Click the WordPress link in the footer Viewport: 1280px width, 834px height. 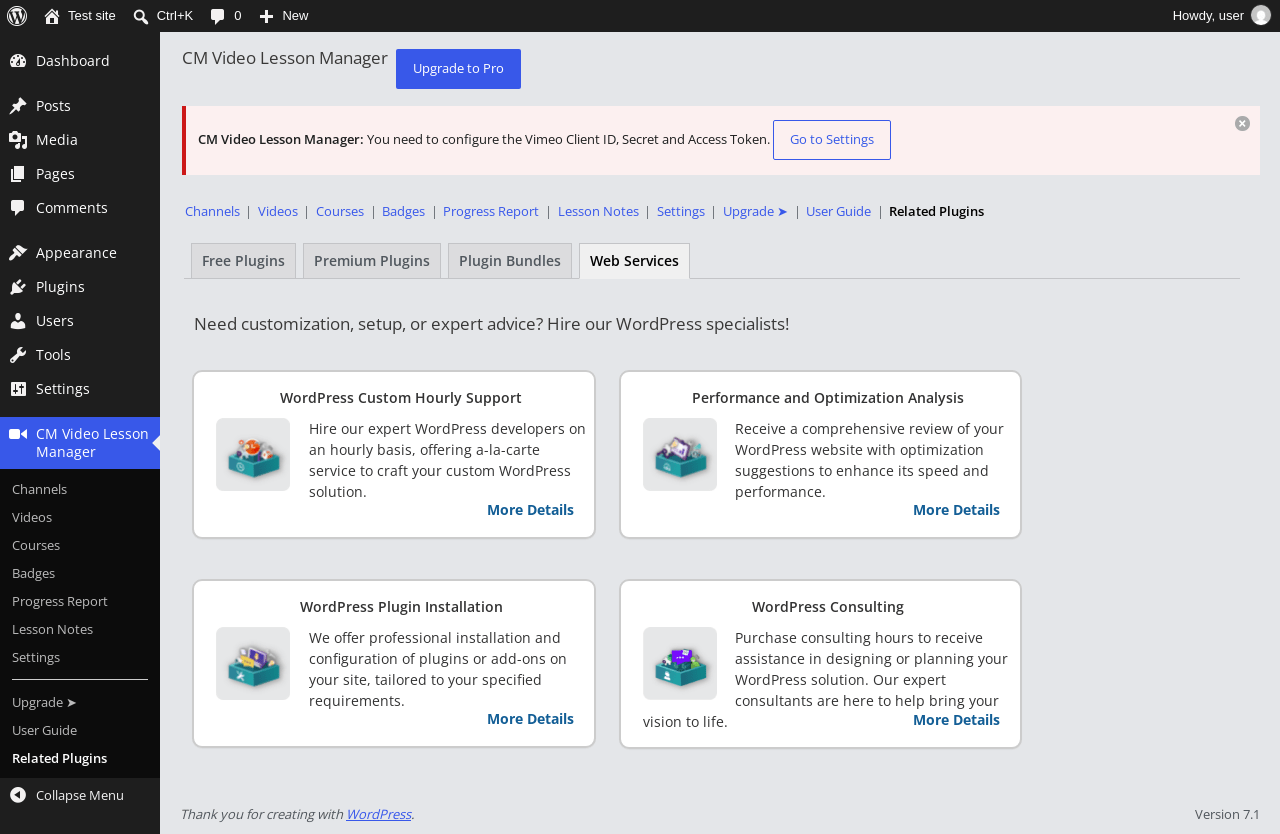pos(378,814)
